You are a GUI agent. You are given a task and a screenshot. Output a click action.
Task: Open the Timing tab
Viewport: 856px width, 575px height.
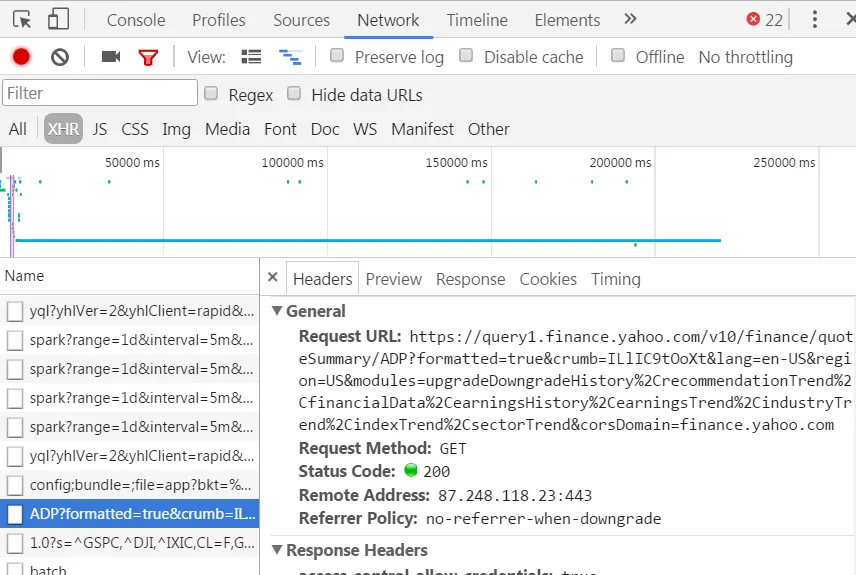tap(615, 279)
